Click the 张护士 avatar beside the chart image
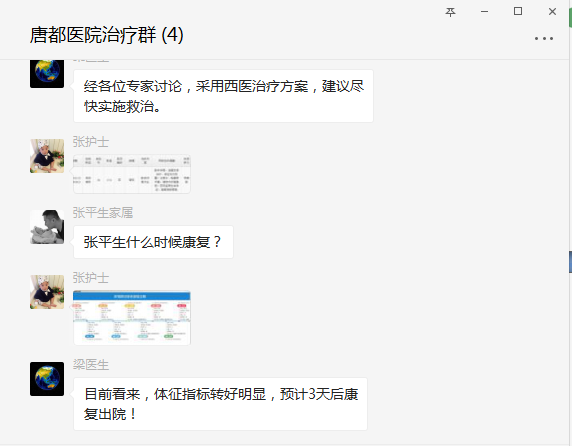572x446 pixels. coord(47,292)
